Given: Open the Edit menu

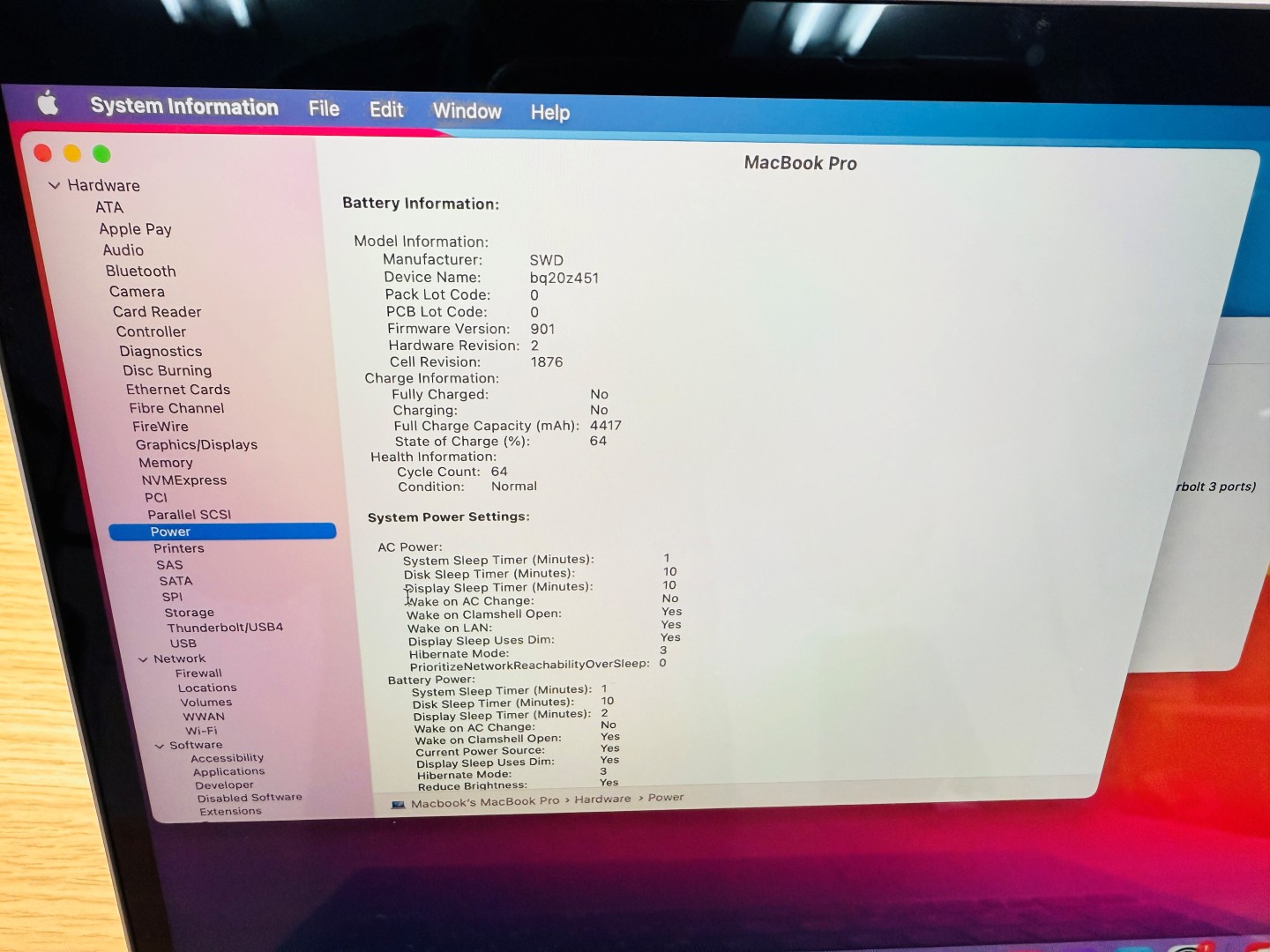Looking at the screenshot, I should click(x=386, y=110).
